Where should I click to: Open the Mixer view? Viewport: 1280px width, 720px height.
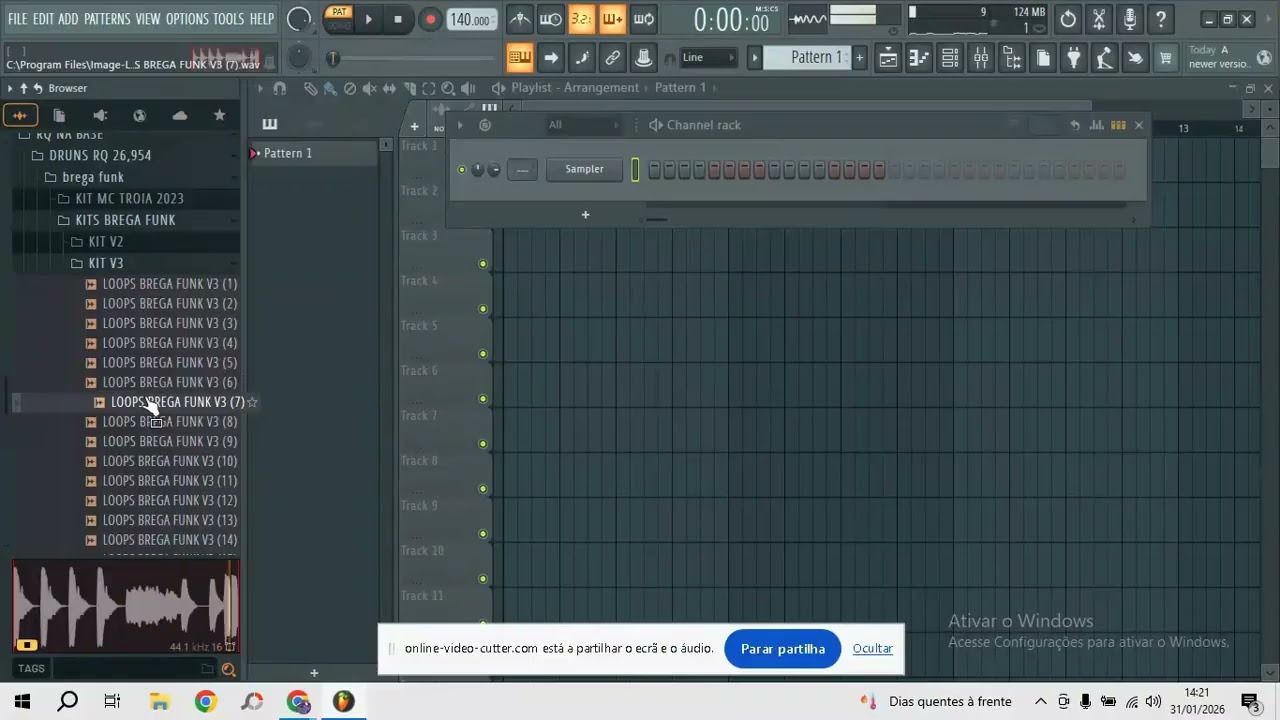click(x=981, y=58)
